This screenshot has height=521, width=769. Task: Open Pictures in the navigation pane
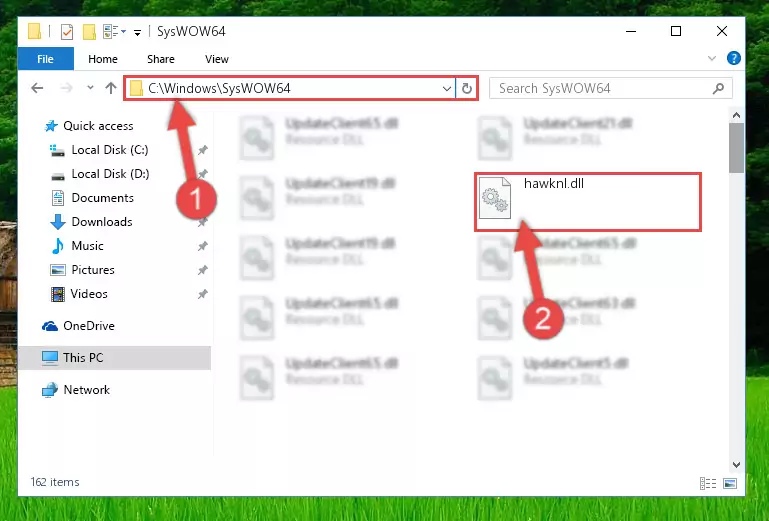coord(93,270)
